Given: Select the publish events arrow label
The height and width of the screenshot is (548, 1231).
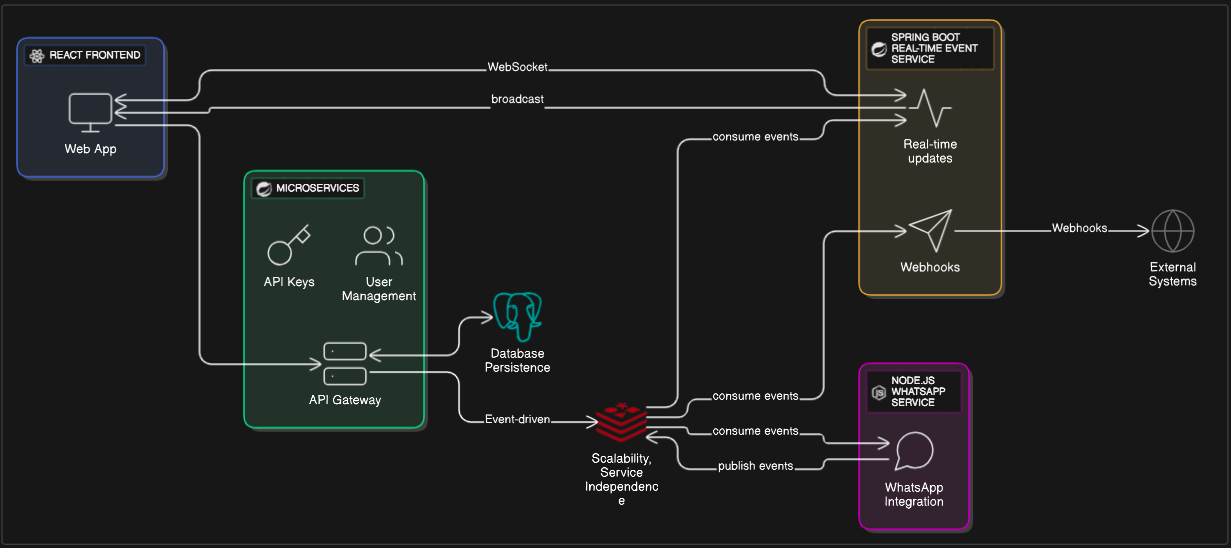Looking at the screenshot, I should click(x=755, y=466).
